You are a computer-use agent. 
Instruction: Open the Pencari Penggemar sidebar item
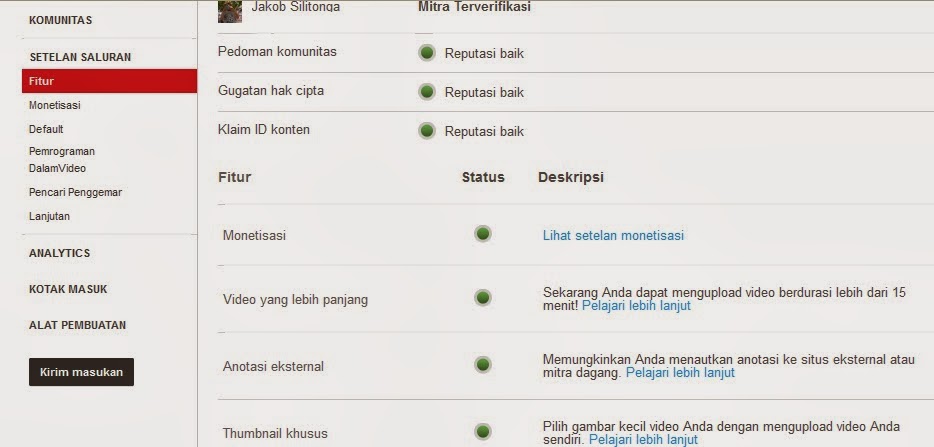click(75, 193)
